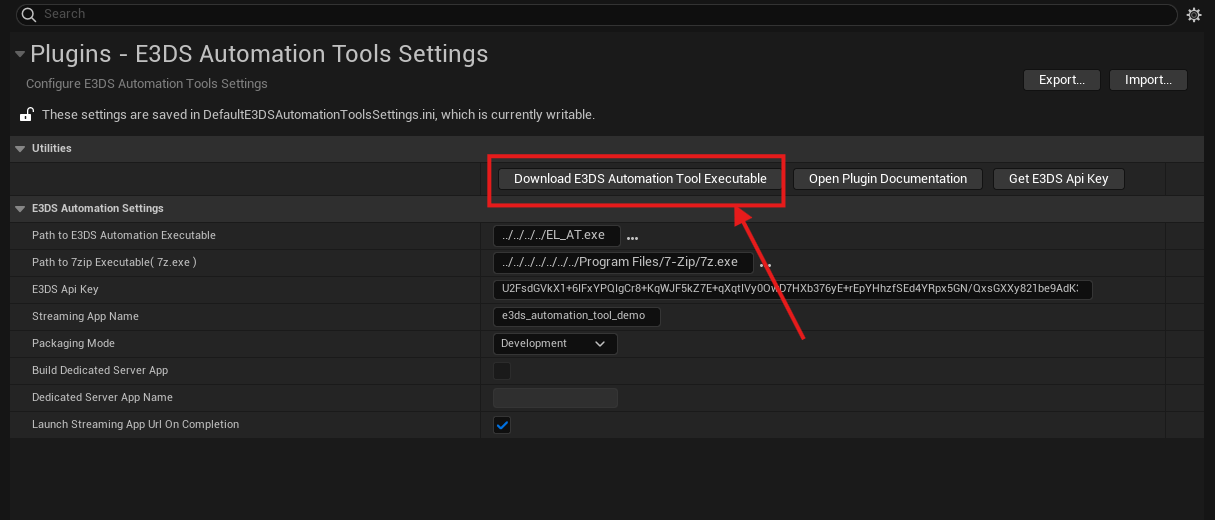Click the settings gear icon beside search
This screenshot has width=1215, height=520.
(x=1193, y=15)
